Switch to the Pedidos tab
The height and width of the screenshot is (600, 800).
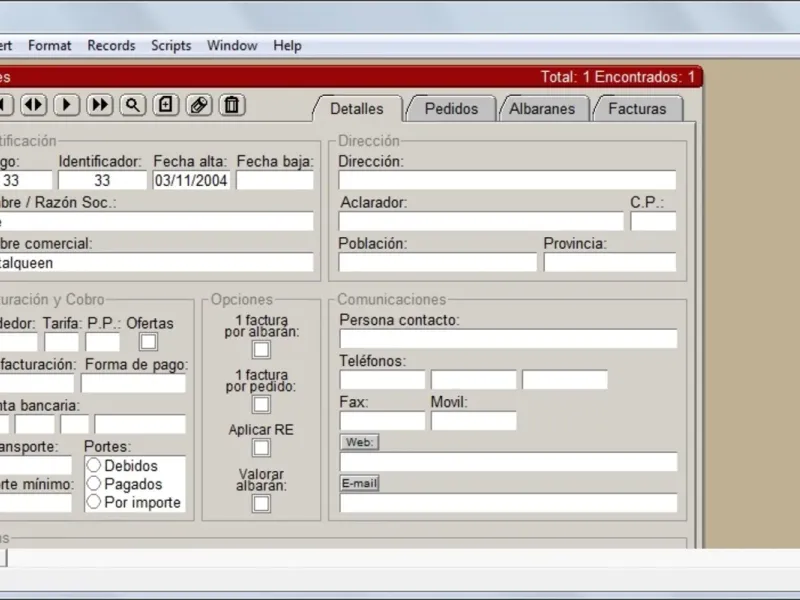[x=451, y=109]
